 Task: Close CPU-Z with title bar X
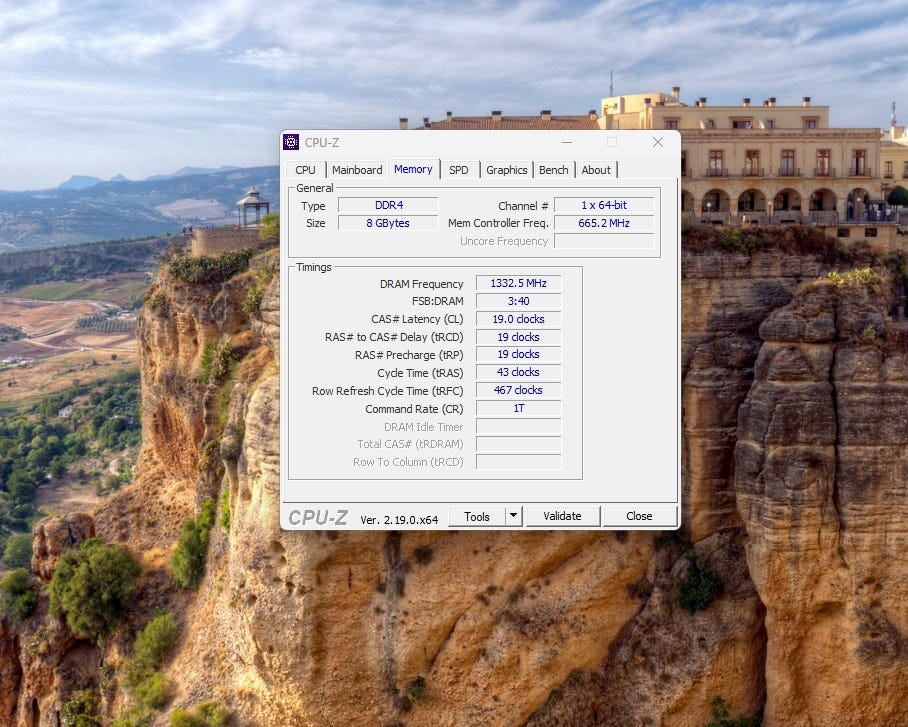tap(658, 142)
